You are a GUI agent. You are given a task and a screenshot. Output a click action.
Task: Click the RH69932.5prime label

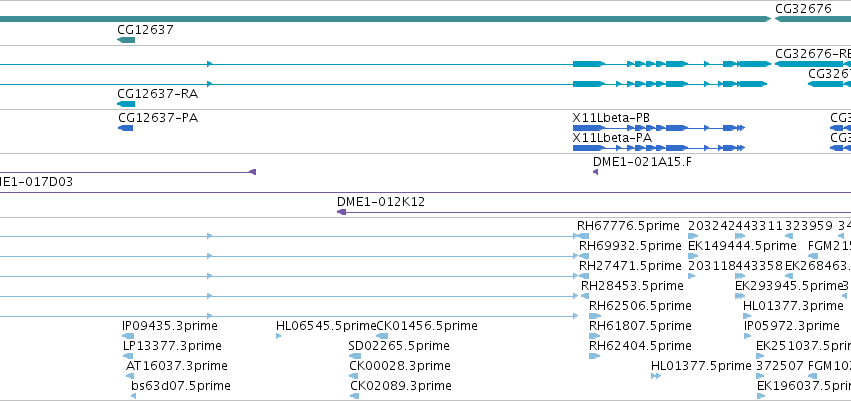630,246
